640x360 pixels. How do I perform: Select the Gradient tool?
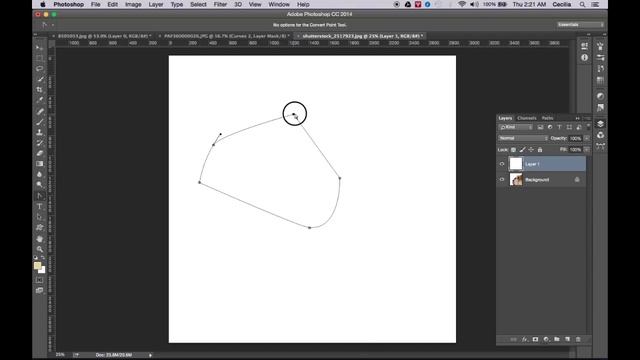40,164
